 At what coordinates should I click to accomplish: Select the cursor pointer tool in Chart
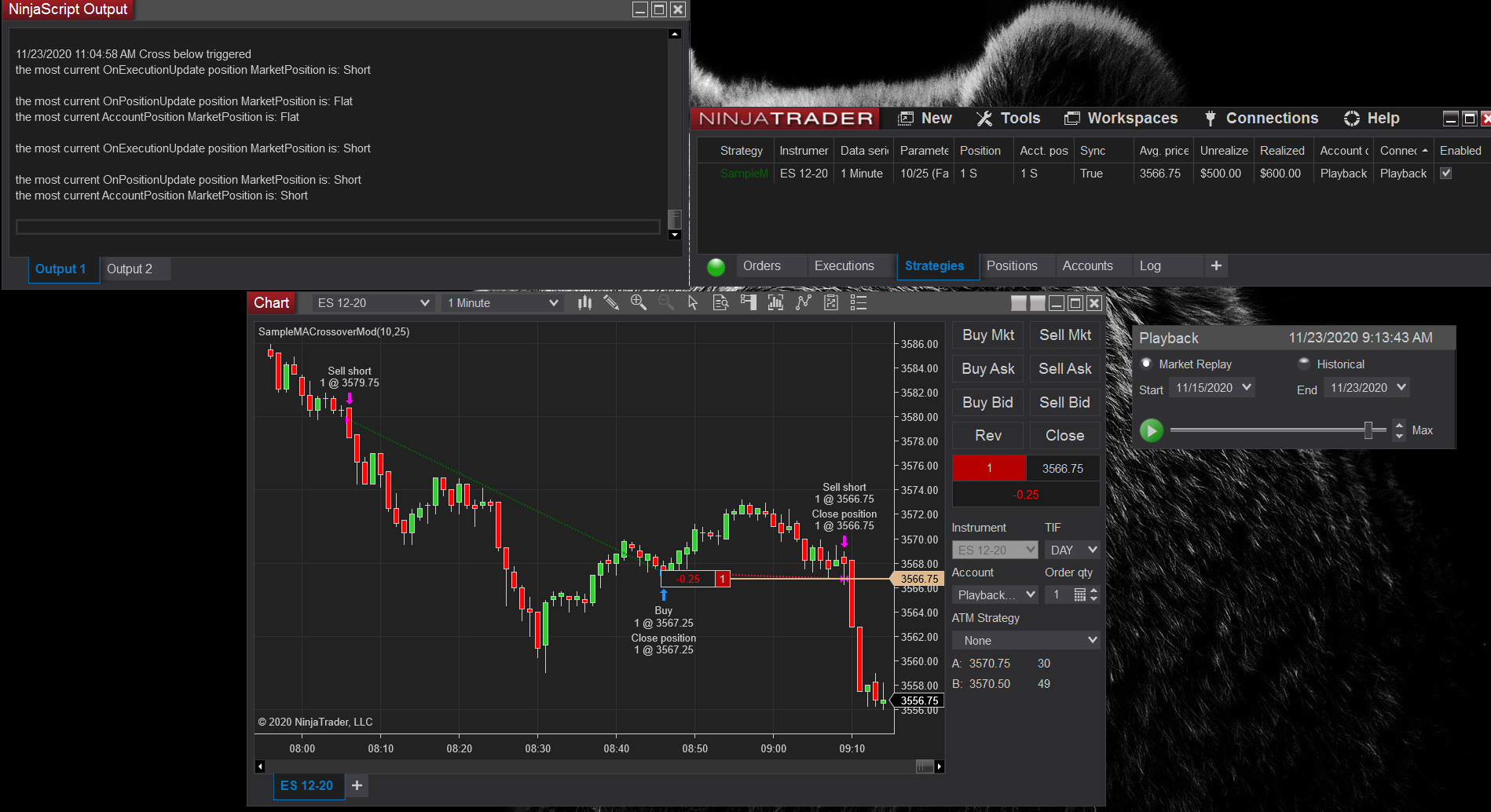pyautogui.click(x=693, y=303)
